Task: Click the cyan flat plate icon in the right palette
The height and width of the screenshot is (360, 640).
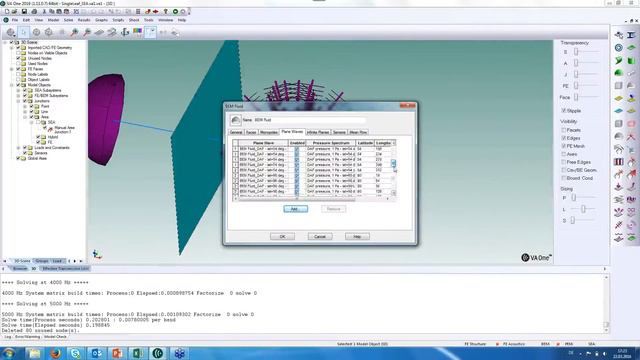Action: [x=619, y=111]
